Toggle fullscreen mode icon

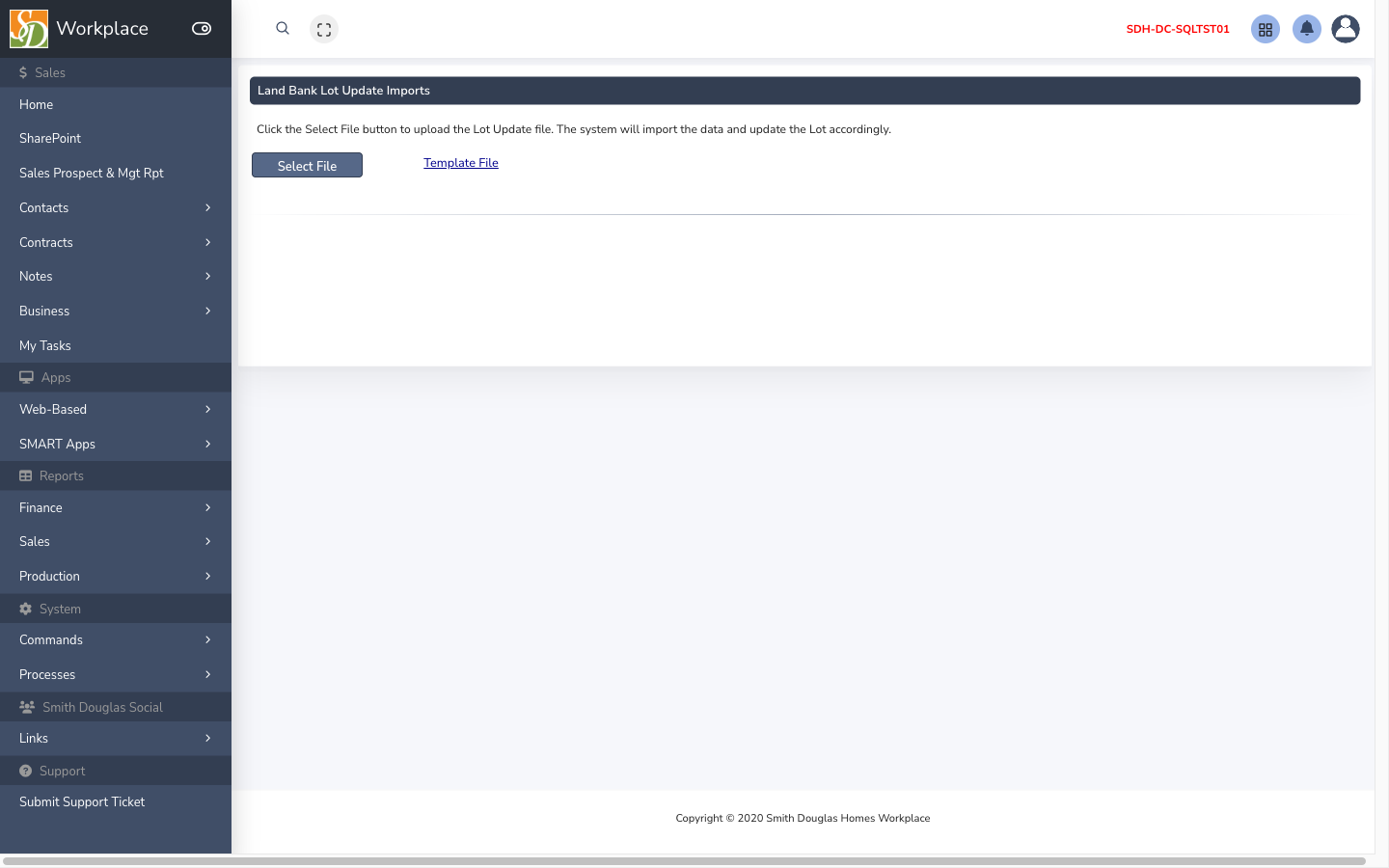click(x=324, y=30)
